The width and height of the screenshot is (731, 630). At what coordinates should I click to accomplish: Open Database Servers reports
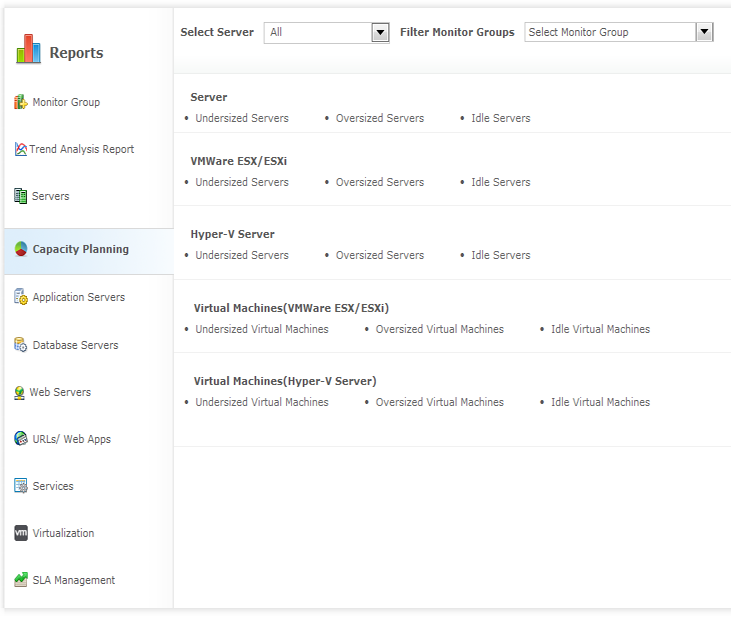(x=76, y=345)
